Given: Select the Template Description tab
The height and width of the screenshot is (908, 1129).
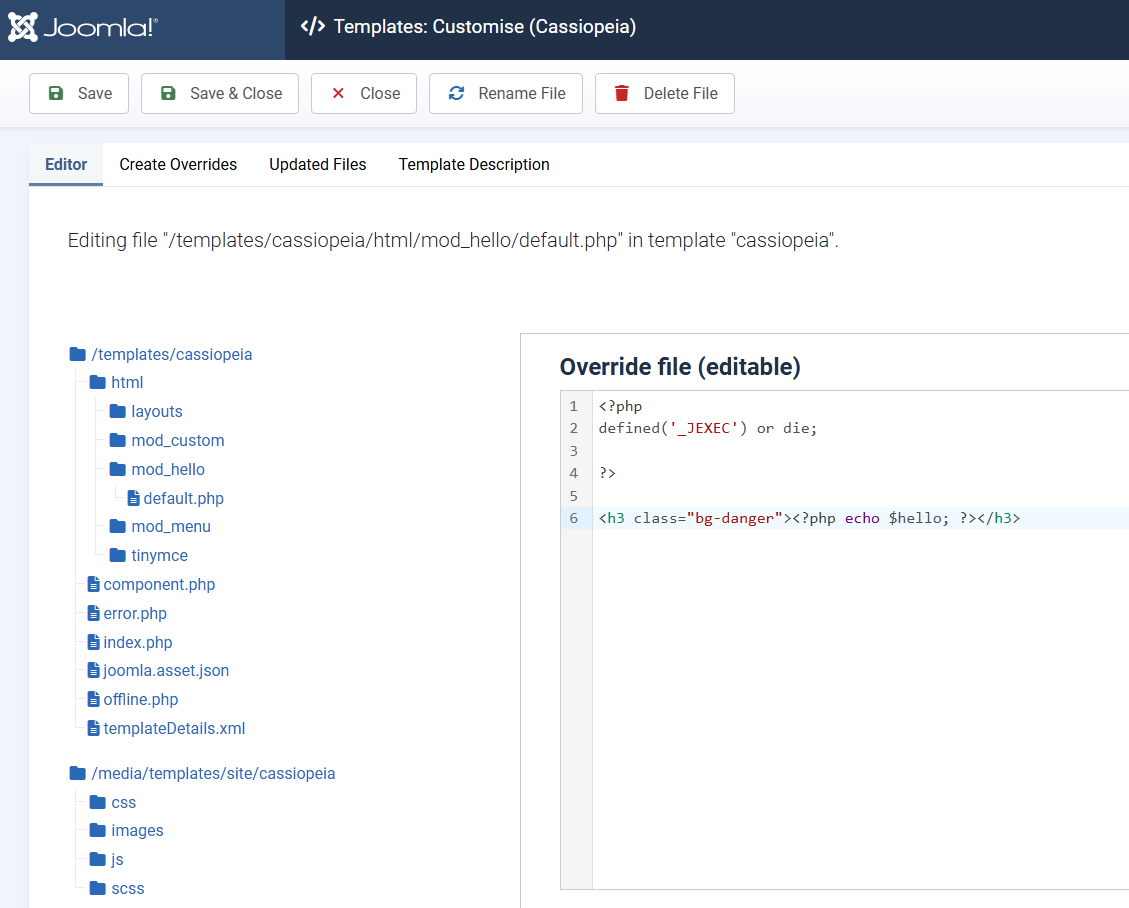Looking at the screenshot, I should [x=474, y=164].
